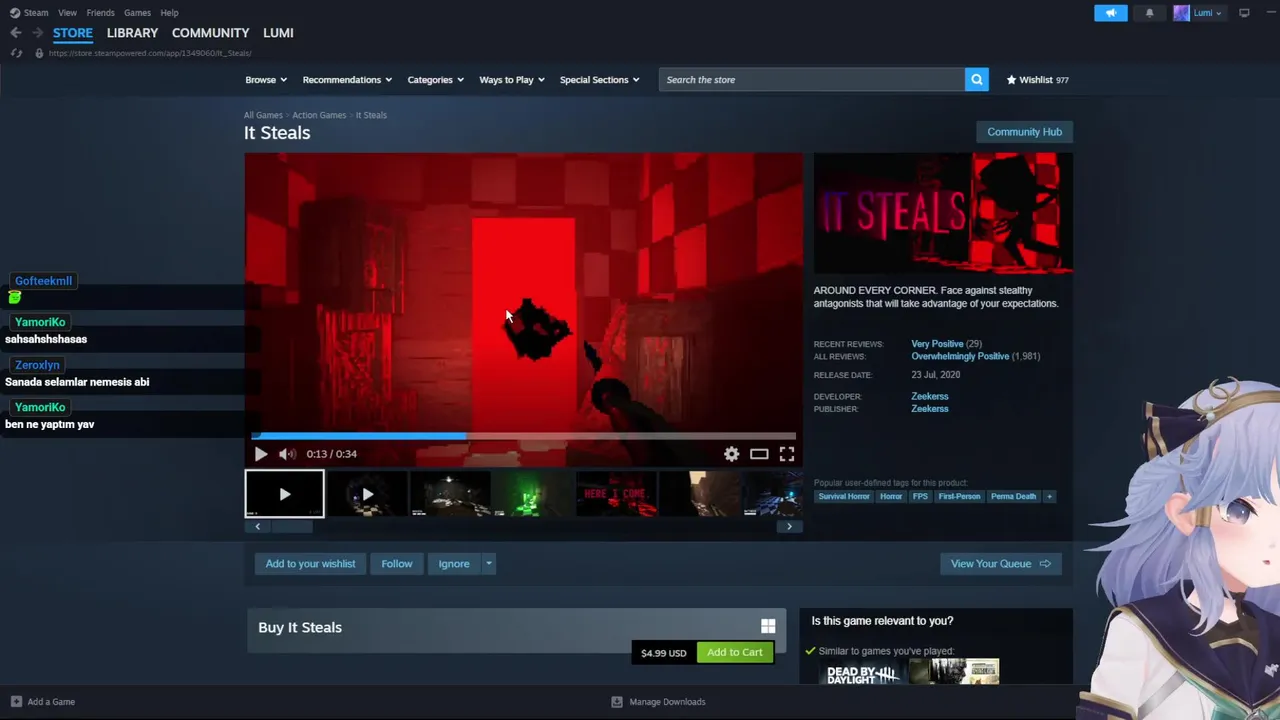Switch to the COMMUNITY tab
Viewport: 1280px width, 720px height.
pyautogui.click(x=210, y=33)
